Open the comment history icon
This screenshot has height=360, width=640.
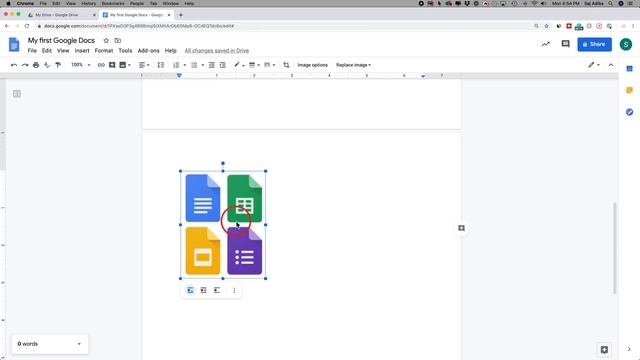pos(565,44)
